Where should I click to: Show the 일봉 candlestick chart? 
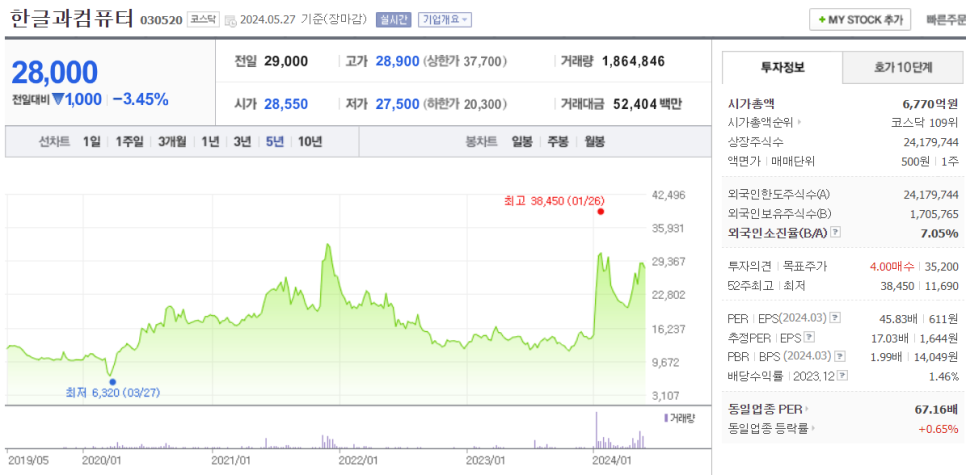[522, 142]
